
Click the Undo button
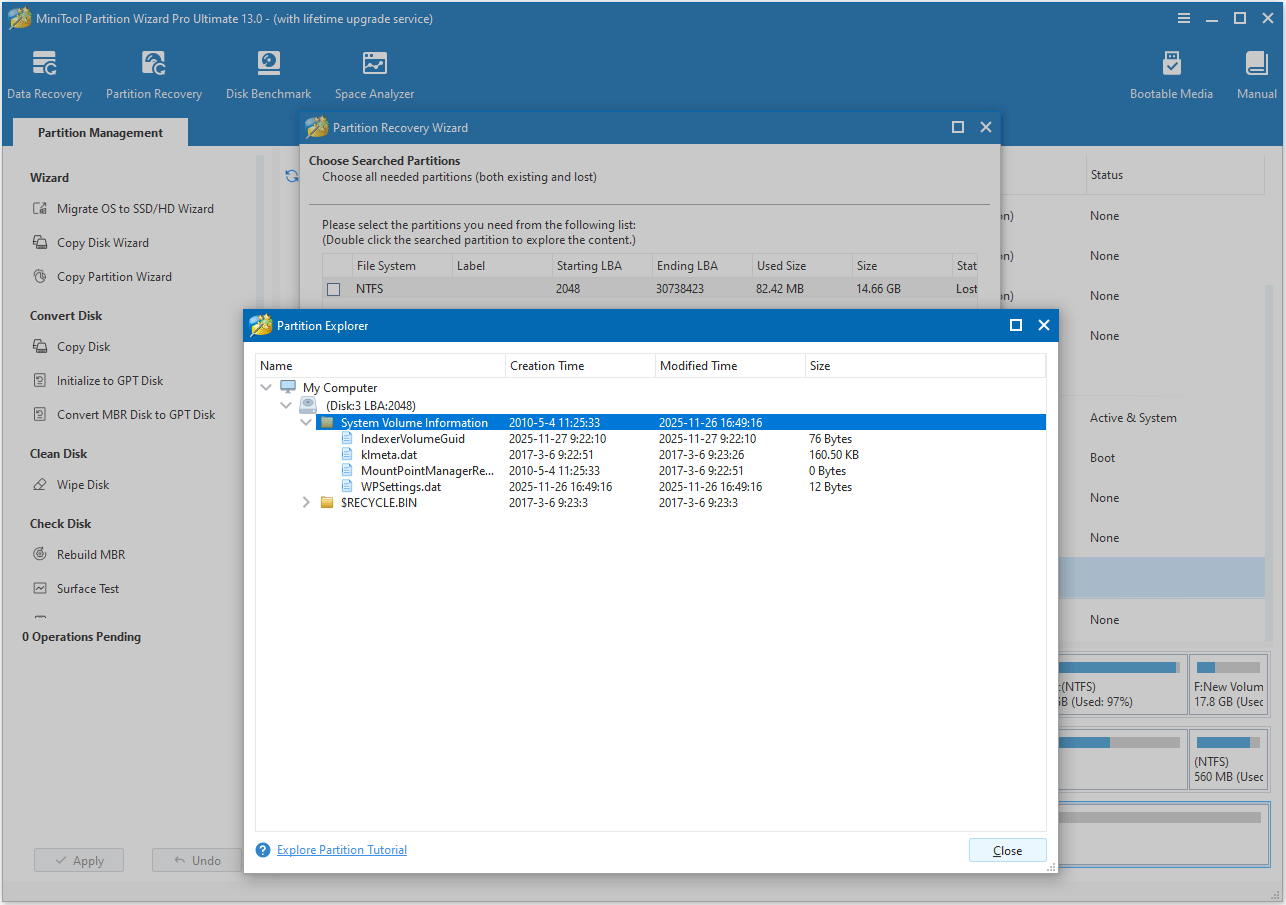coord(197,861)
